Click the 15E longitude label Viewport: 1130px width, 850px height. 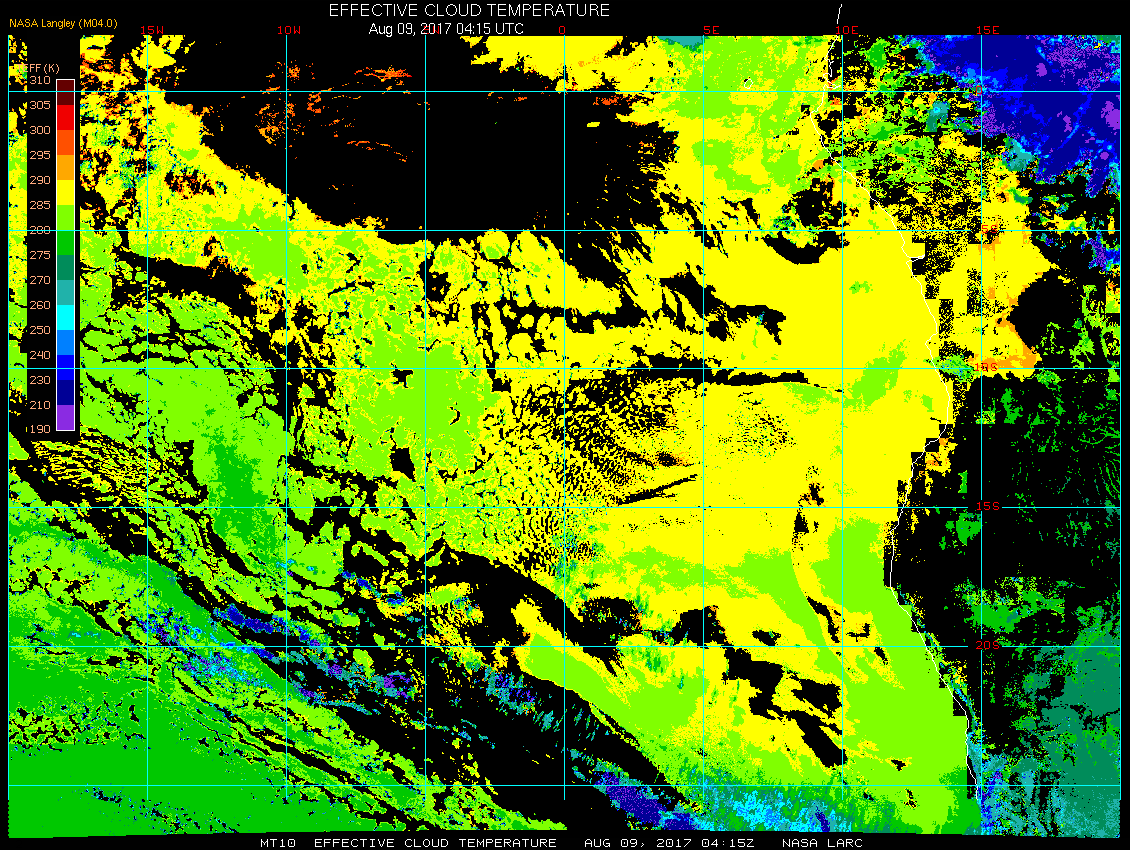click(987, 30)
